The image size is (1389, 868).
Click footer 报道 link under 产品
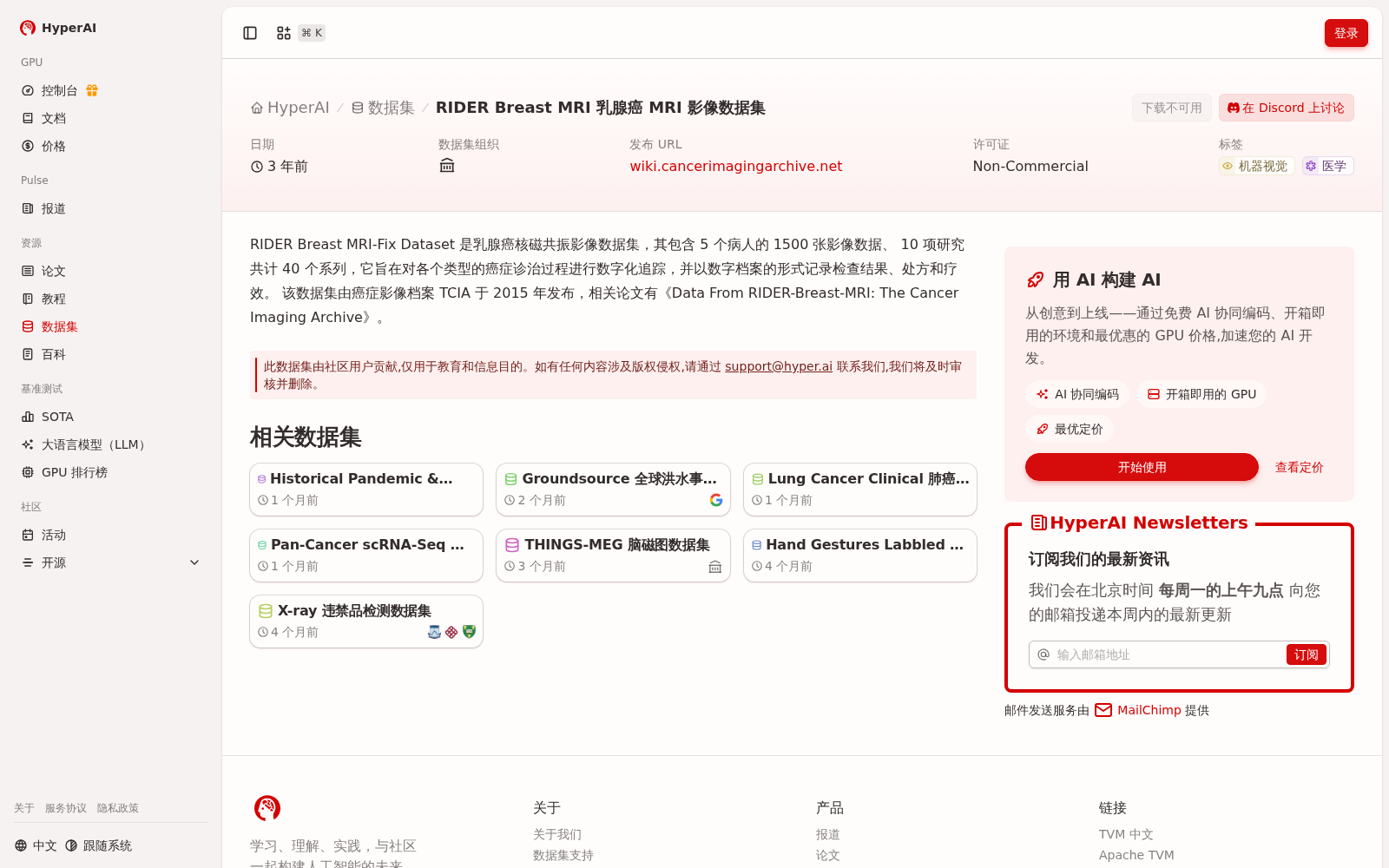[828, 834]
